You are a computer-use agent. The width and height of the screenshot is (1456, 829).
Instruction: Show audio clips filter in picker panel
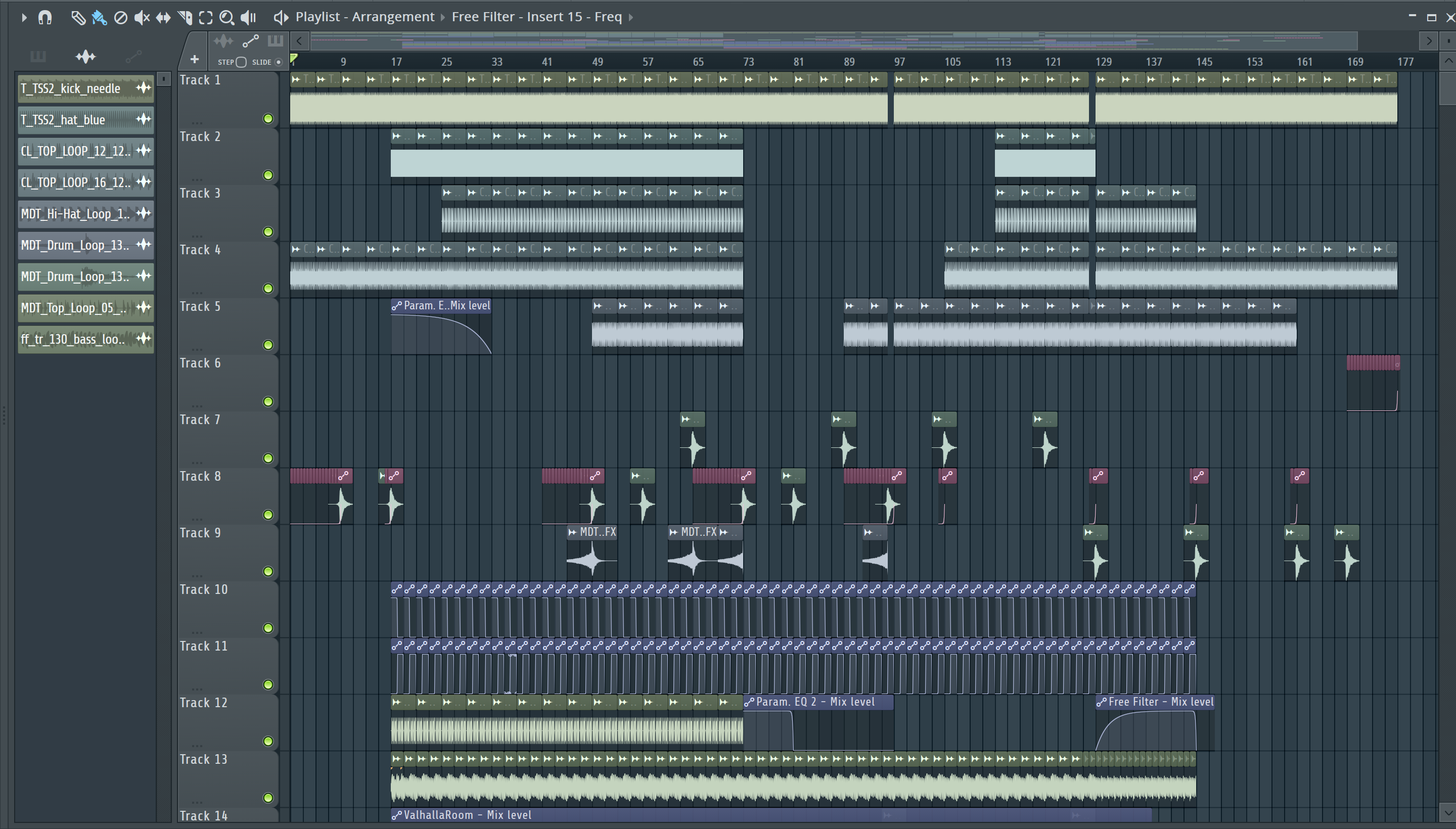[85, 57]
